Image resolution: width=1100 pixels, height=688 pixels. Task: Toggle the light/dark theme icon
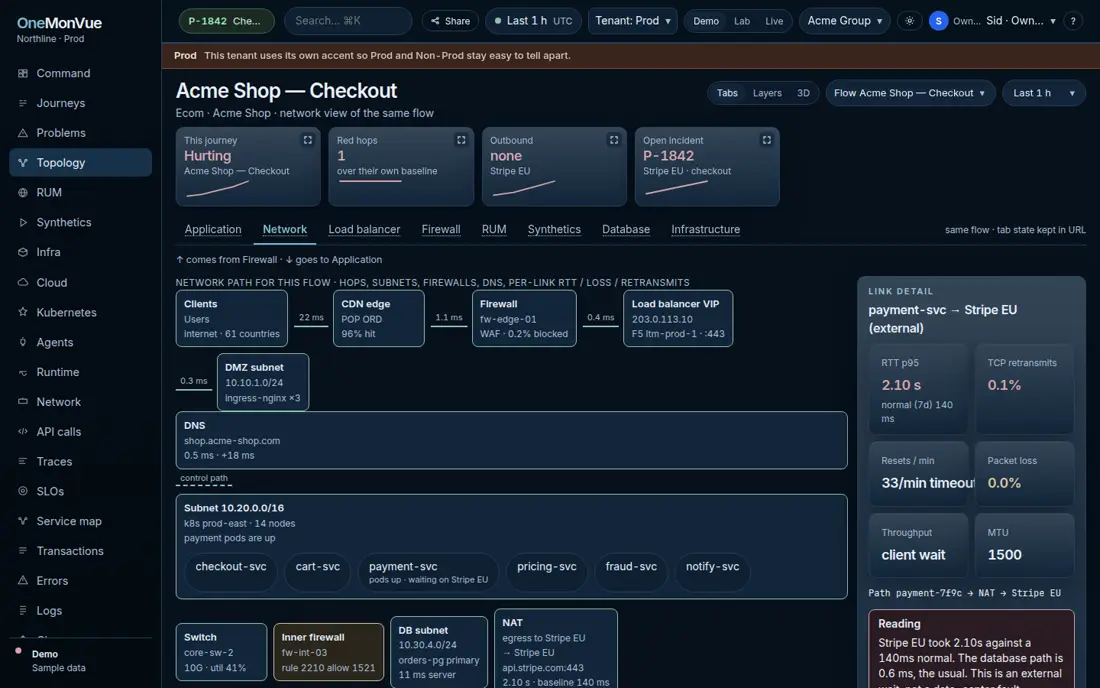(x=909, y=21)
